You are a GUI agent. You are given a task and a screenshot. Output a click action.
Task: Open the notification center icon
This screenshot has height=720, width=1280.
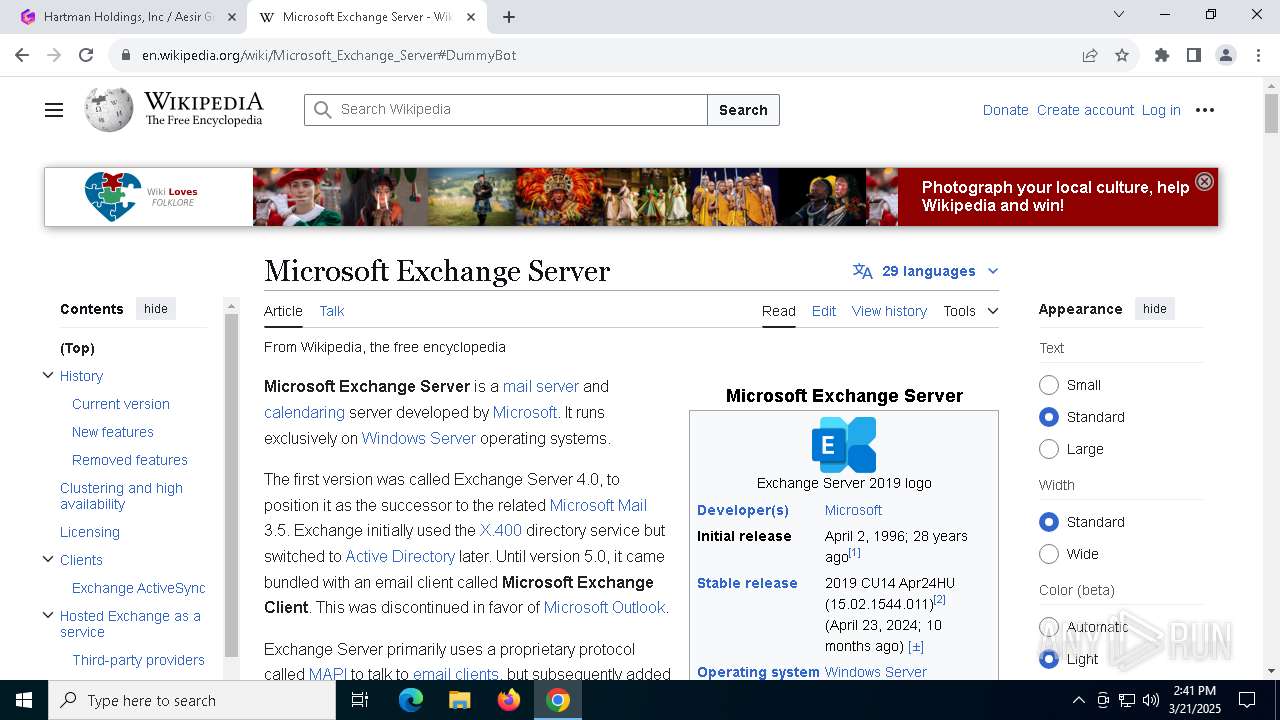pyautogui.click(x=1247, y=700)
